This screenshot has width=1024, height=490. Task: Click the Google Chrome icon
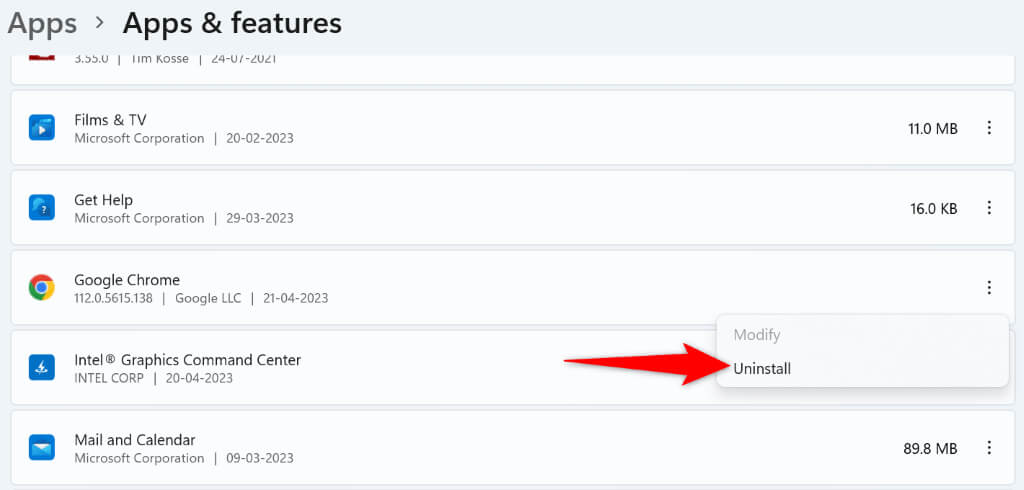coord(41,288)
